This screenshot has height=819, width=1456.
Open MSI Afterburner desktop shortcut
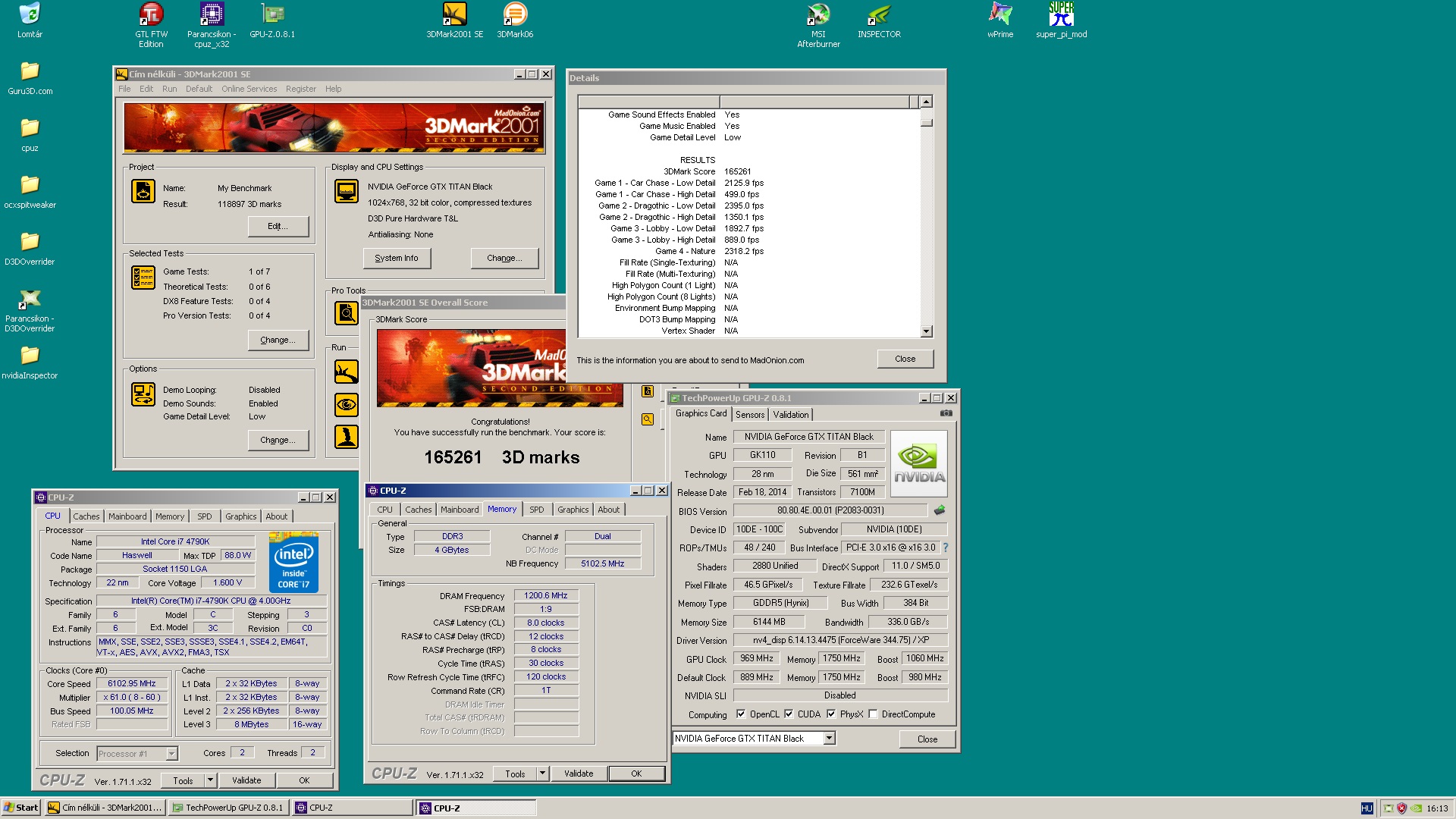click(818, 25)
